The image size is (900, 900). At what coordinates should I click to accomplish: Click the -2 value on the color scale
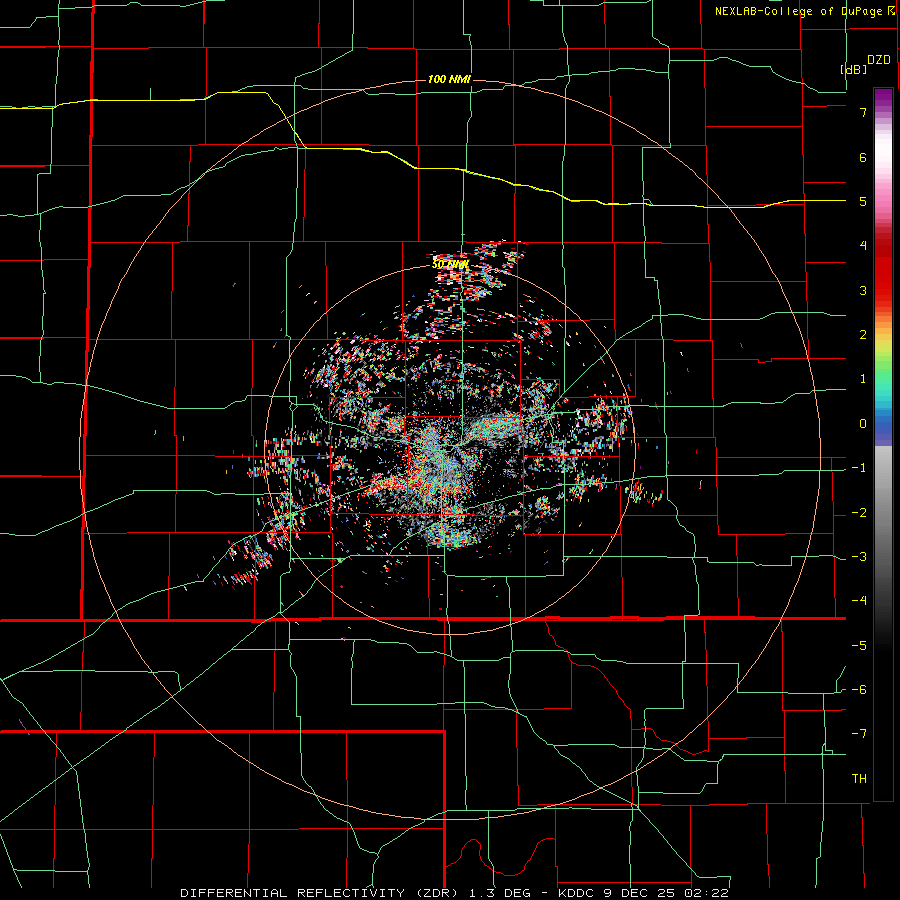(x=859, y=513)
